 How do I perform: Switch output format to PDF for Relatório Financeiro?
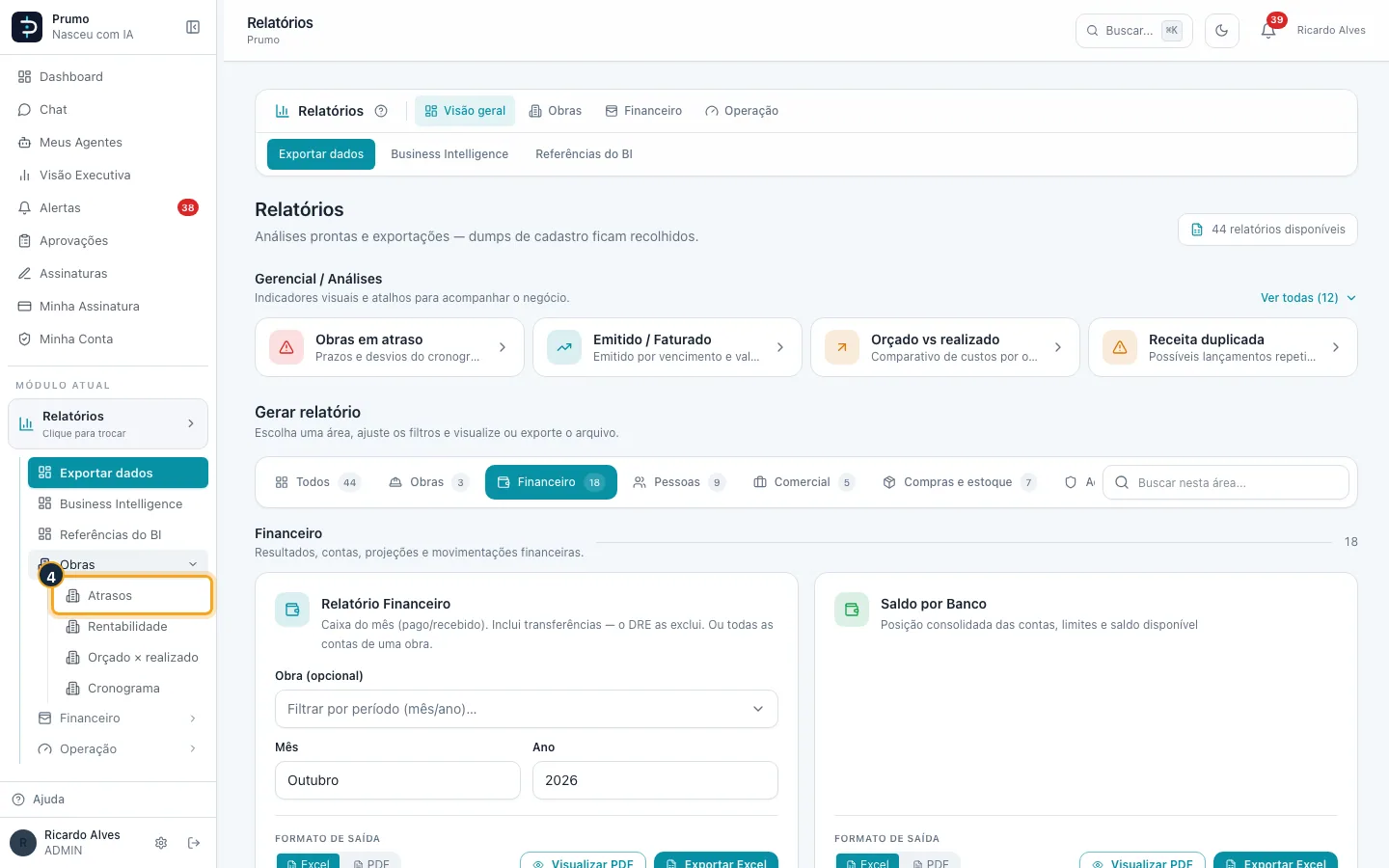tap(371, 862)
